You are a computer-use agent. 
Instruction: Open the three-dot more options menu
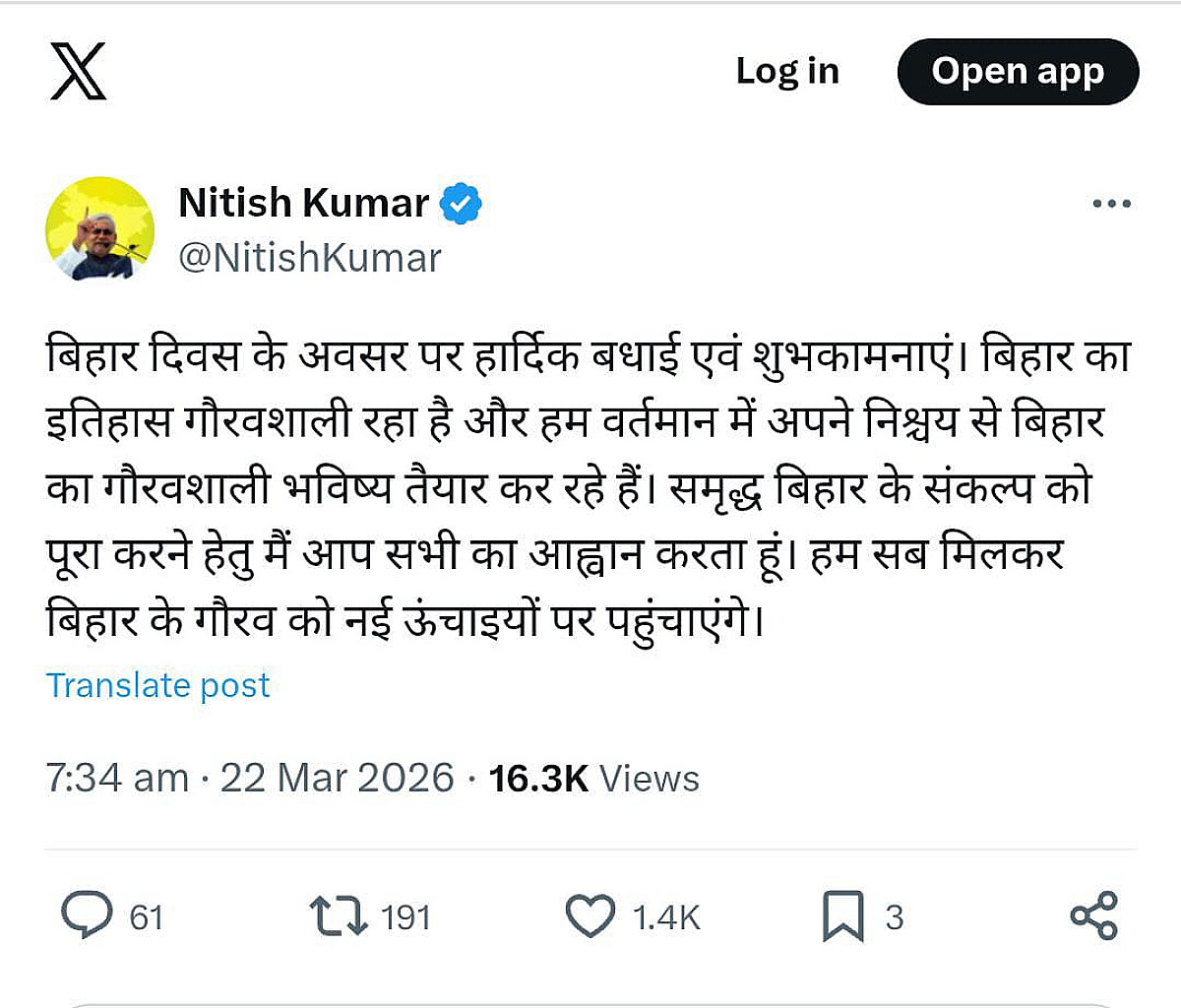click(1111, 204)
